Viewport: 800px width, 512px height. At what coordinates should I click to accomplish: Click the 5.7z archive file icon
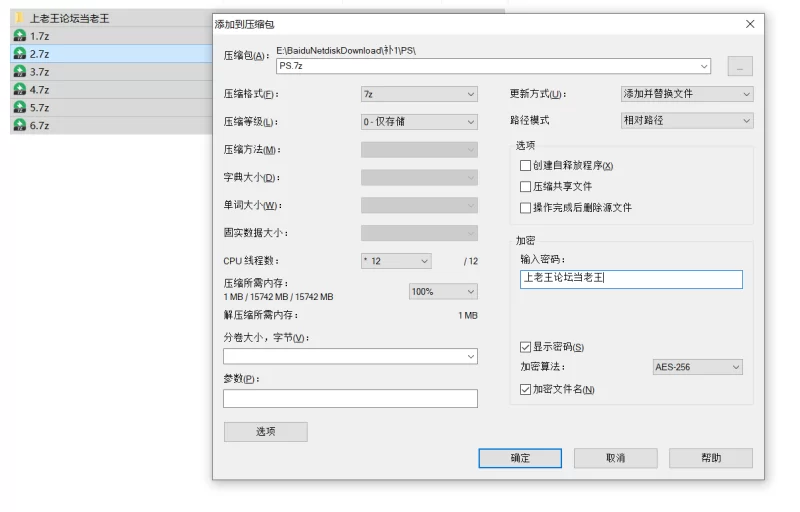point(19,108)
